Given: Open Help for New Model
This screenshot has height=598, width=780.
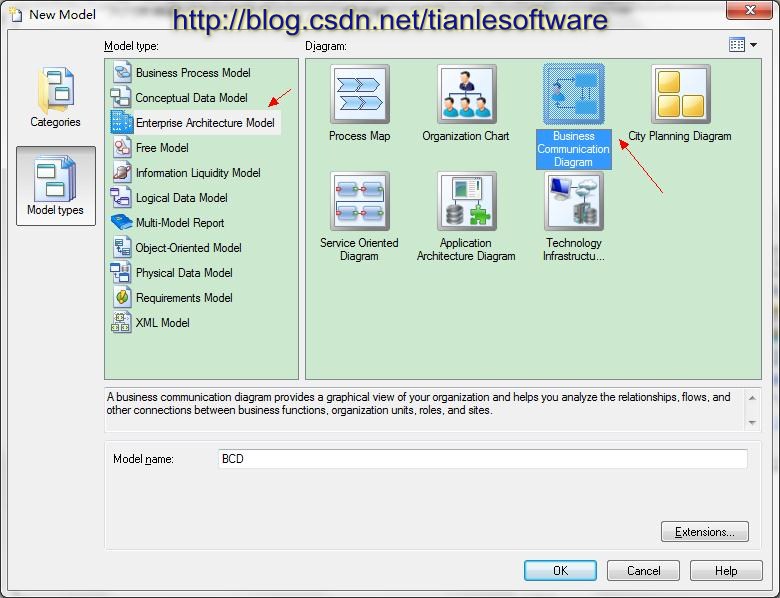Looking at the screenshot, I should click(726, 570).
